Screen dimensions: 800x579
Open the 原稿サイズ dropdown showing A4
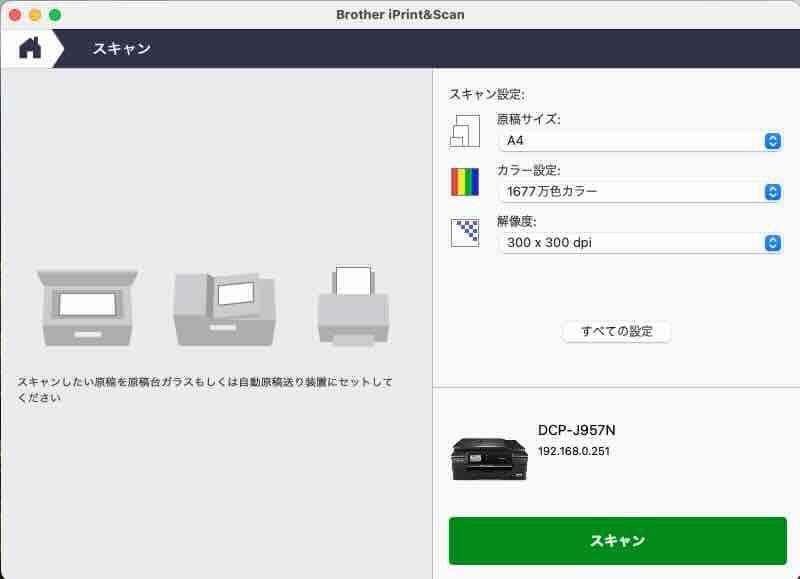click(640, 141)
